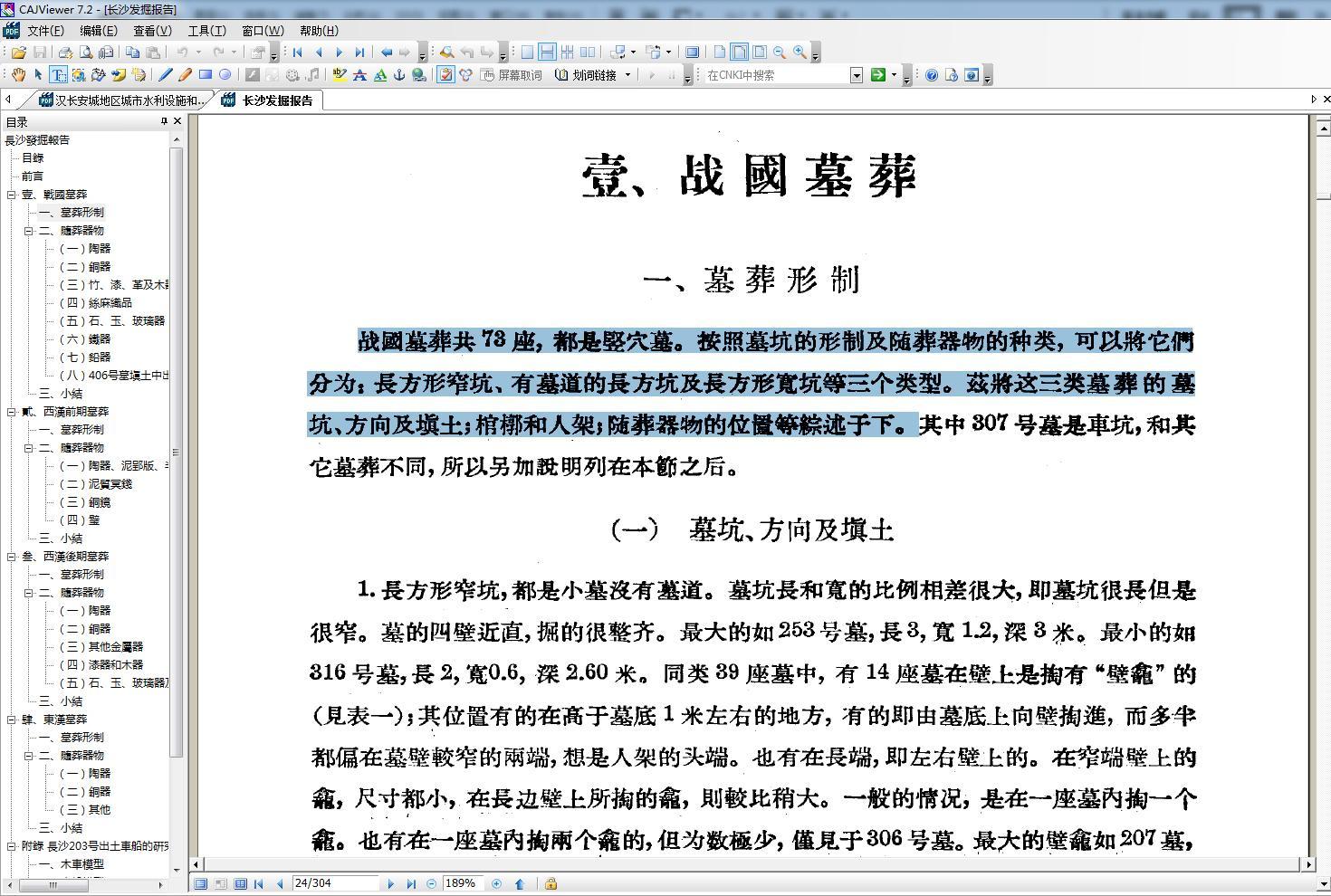Open Print Preview from the toolbar
Screen dimensions: 1331x896
86,52
